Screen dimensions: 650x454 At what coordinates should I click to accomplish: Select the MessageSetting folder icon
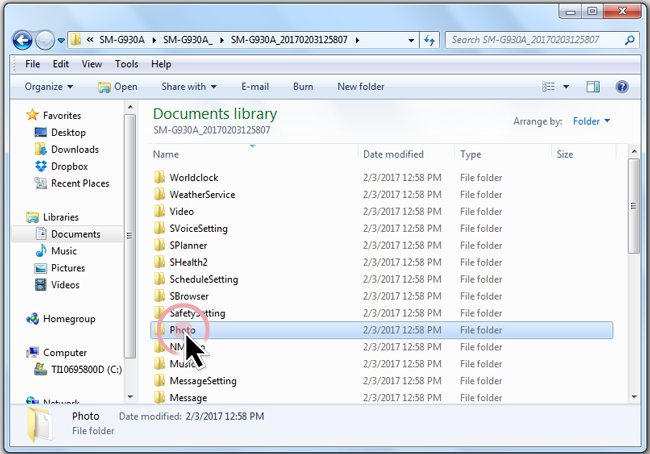tap(160, 381)
